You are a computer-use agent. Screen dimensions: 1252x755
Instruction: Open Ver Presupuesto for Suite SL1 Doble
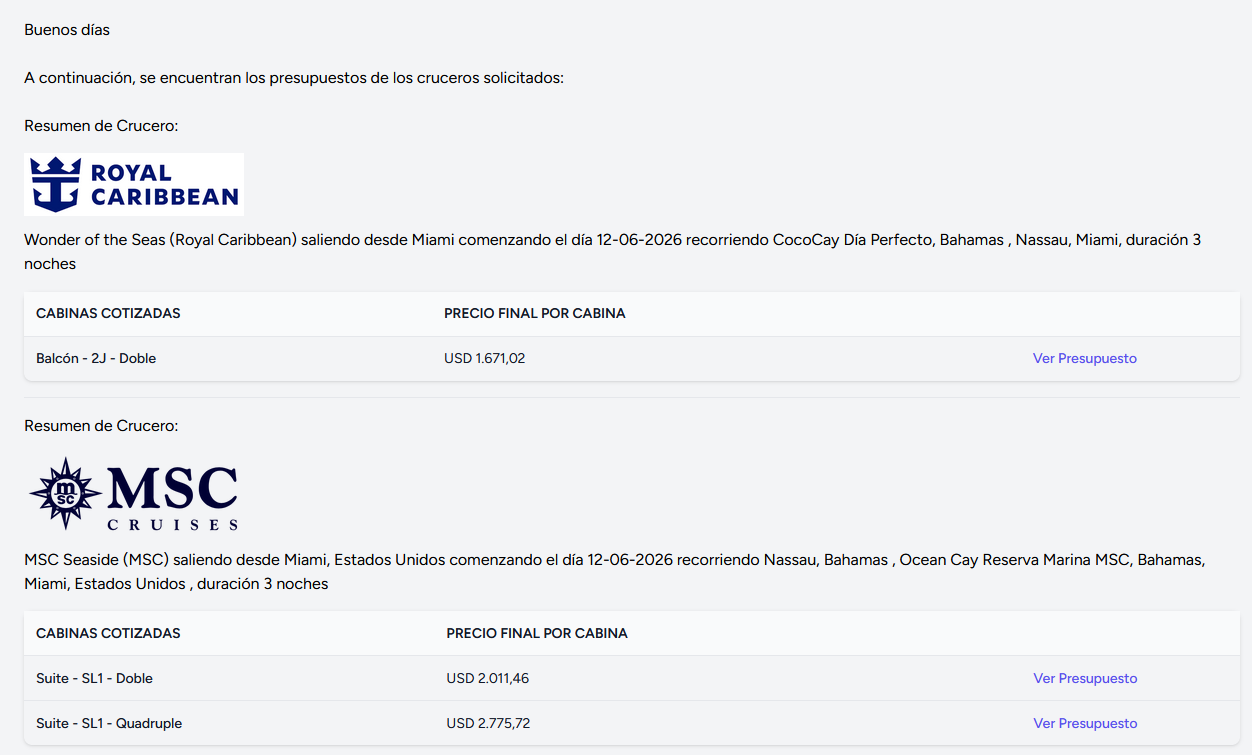point(1085,679)
